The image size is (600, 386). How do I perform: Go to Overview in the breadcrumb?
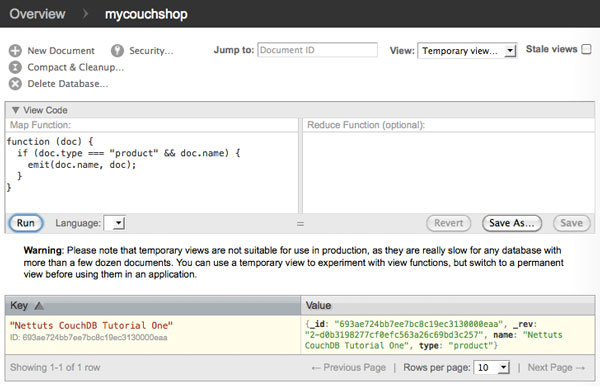(x=38, y=14)
